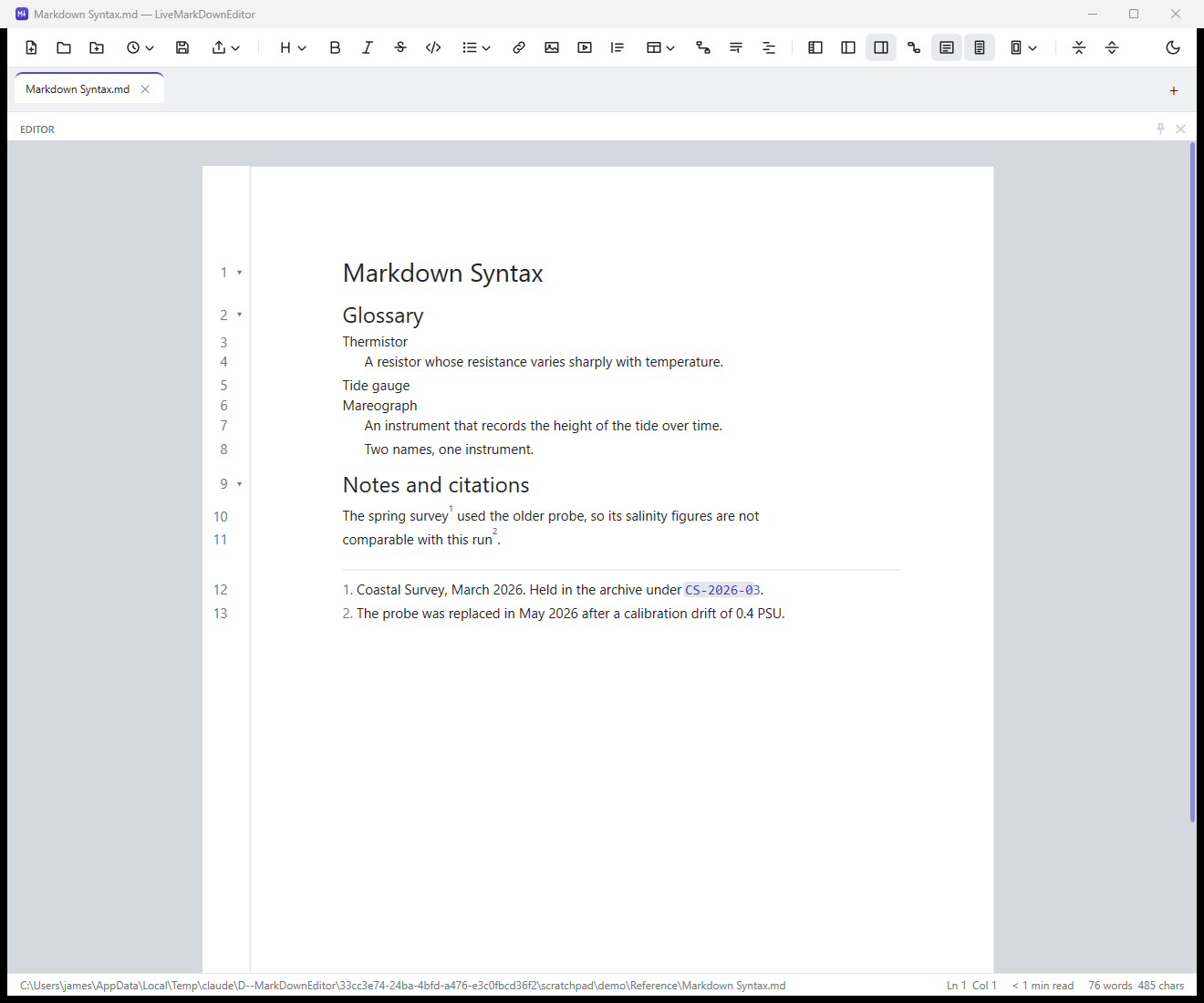Open the export/share dropdown

(225, 47)
